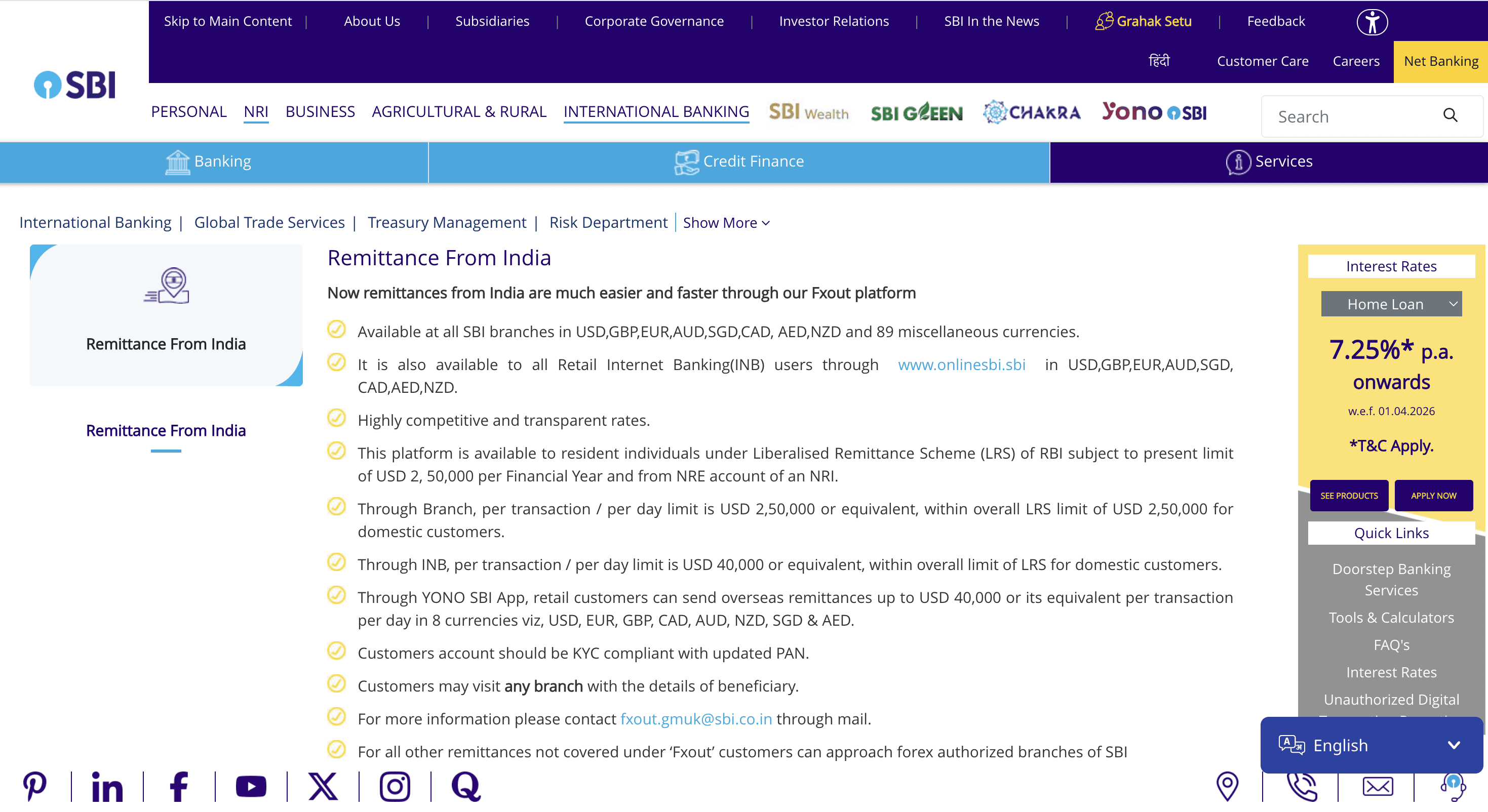
Task: Click fxout.gmuk@sbi.co.in email link
Action: click(x=696, y=718)
